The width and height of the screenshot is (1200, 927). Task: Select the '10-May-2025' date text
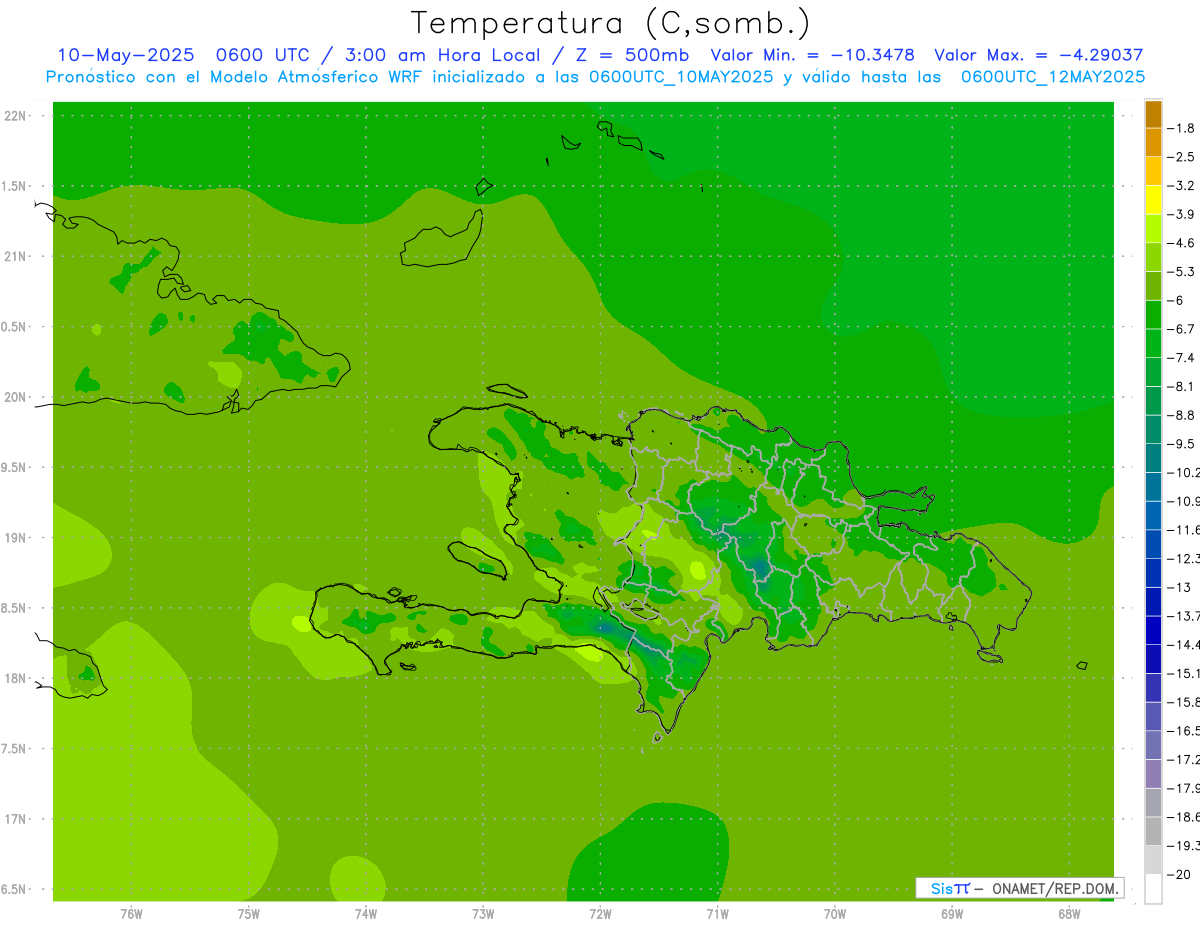pos(126,55)
